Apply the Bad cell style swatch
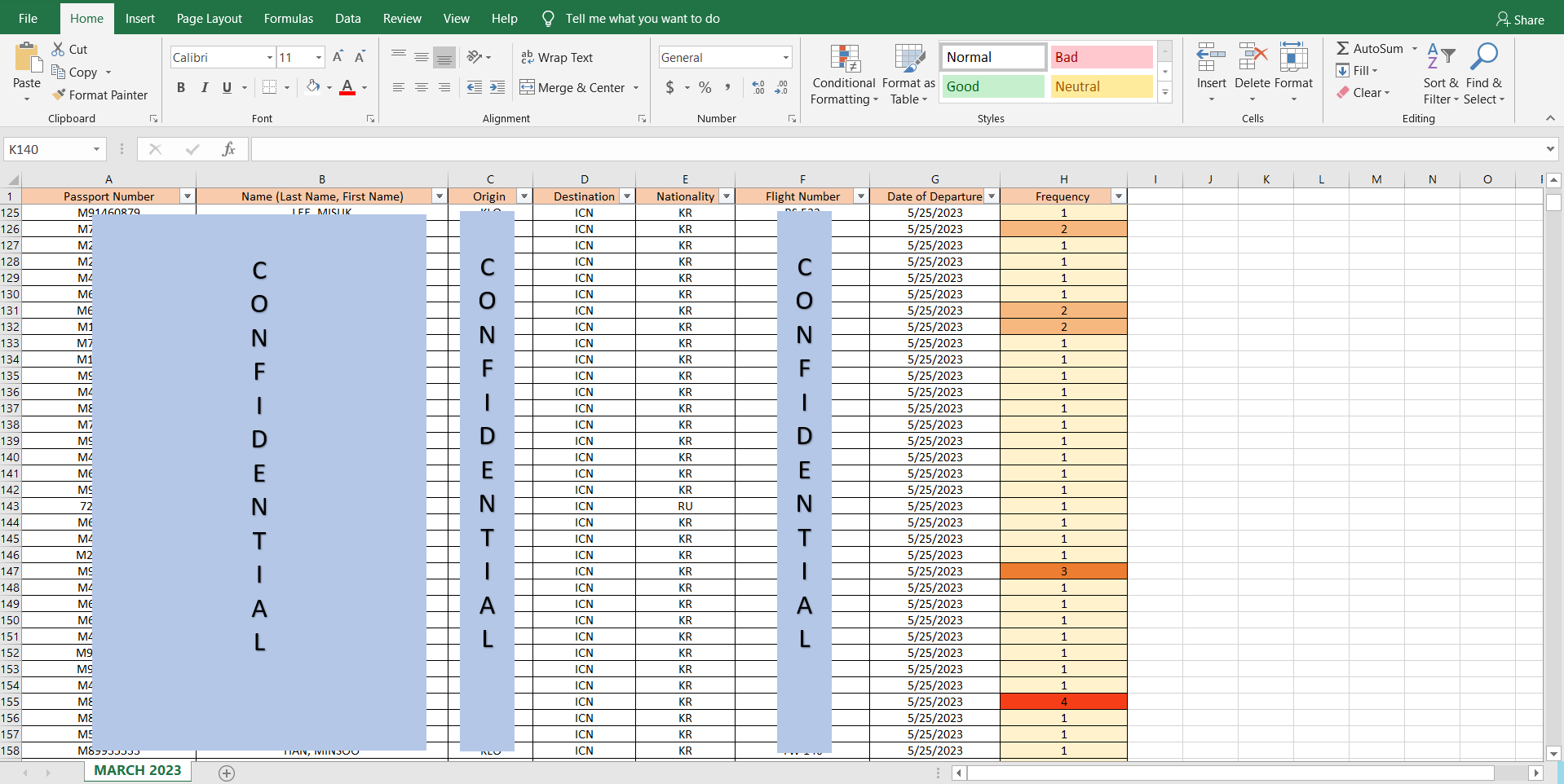 [1102, 57]
